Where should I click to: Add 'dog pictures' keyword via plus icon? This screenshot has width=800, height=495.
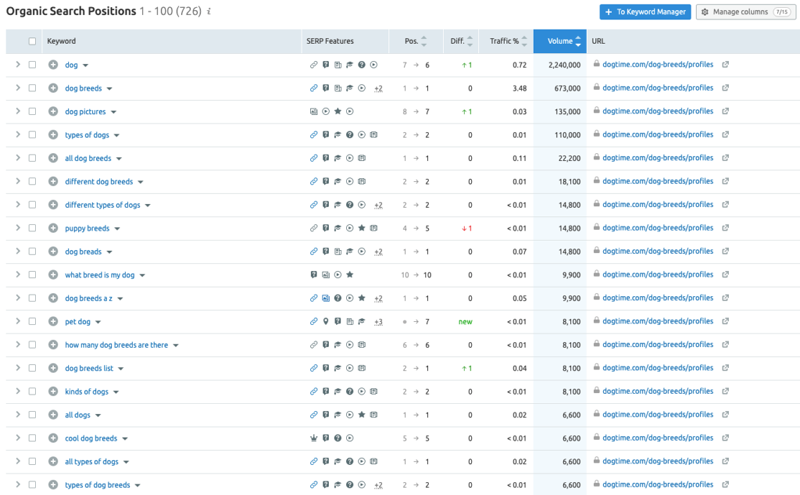pyautogui.click(x=53, y=111)
